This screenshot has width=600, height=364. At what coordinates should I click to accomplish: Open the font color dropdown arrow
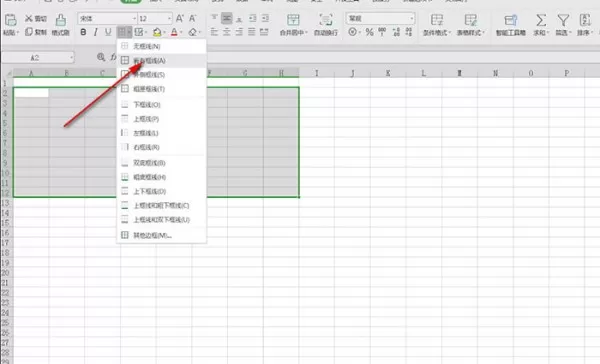coord(181,33)
